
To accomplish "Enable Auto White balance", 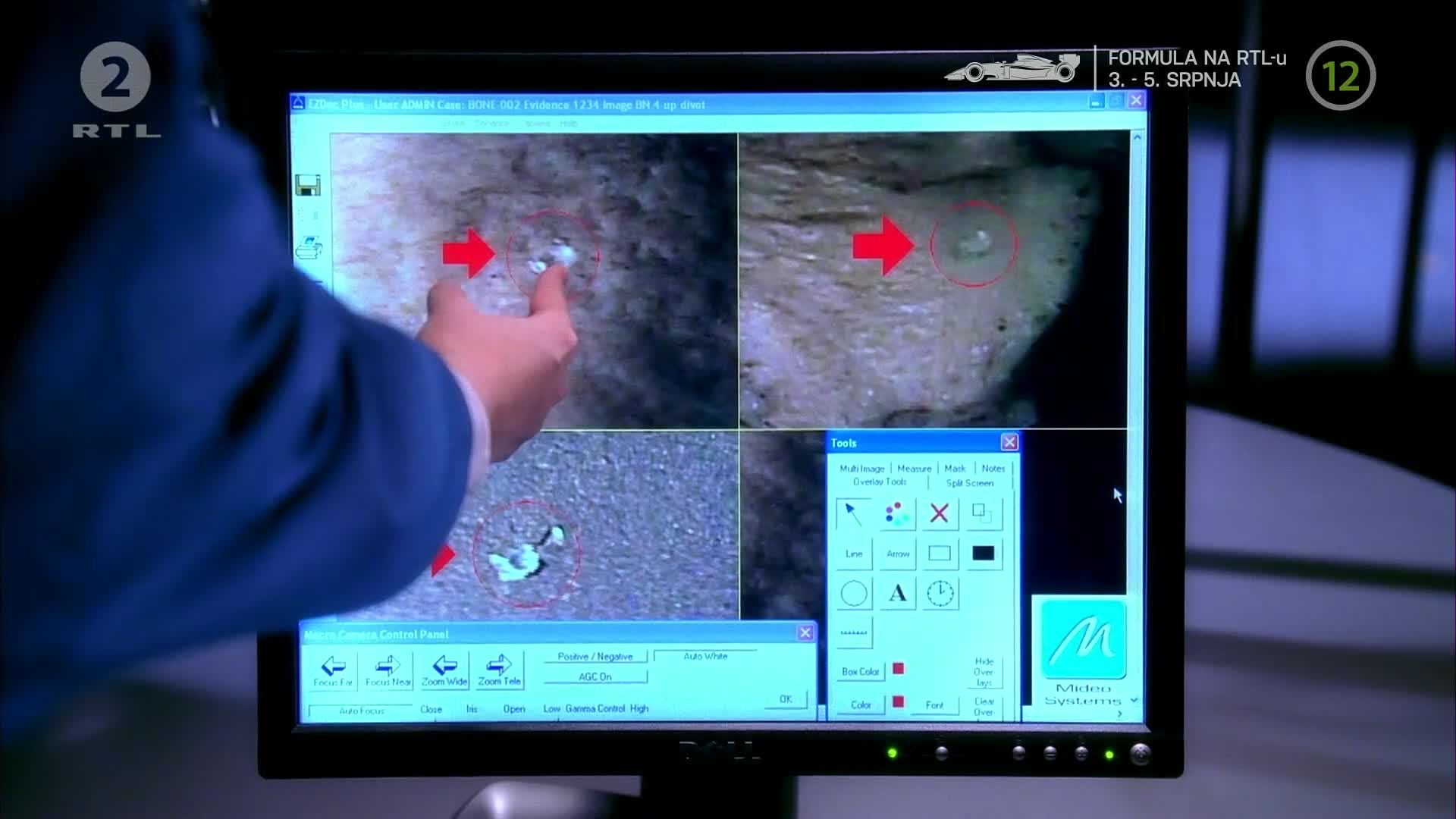I will pos(705,657).
